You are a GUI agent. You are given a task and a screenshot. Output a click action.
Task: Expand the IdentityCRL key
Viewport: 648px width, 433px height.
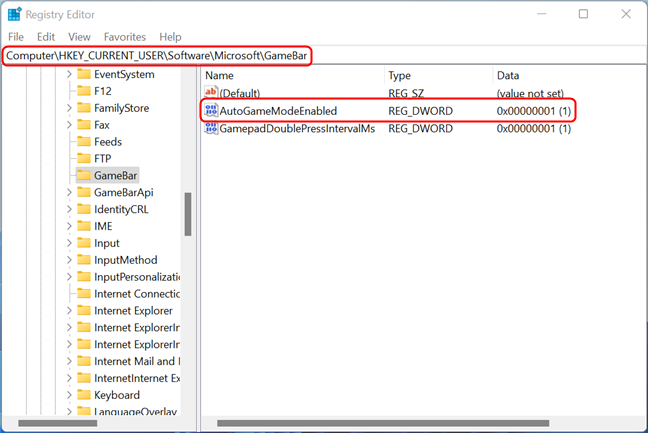click(x=69, y=209)
